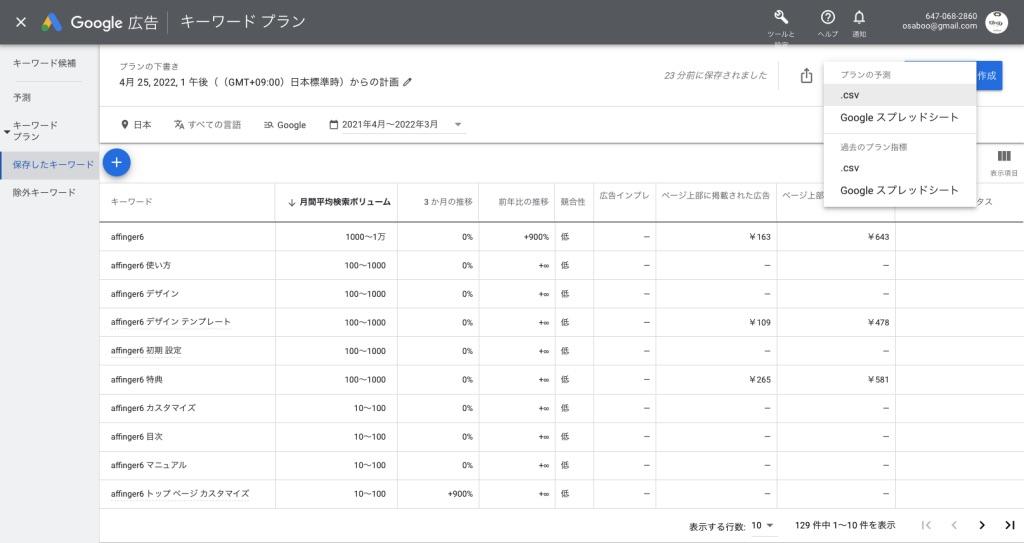Viewport: 1024px width, 543px height.
Task: Click the keyword affinger6 マニュアル
Action: pos(149,466)
